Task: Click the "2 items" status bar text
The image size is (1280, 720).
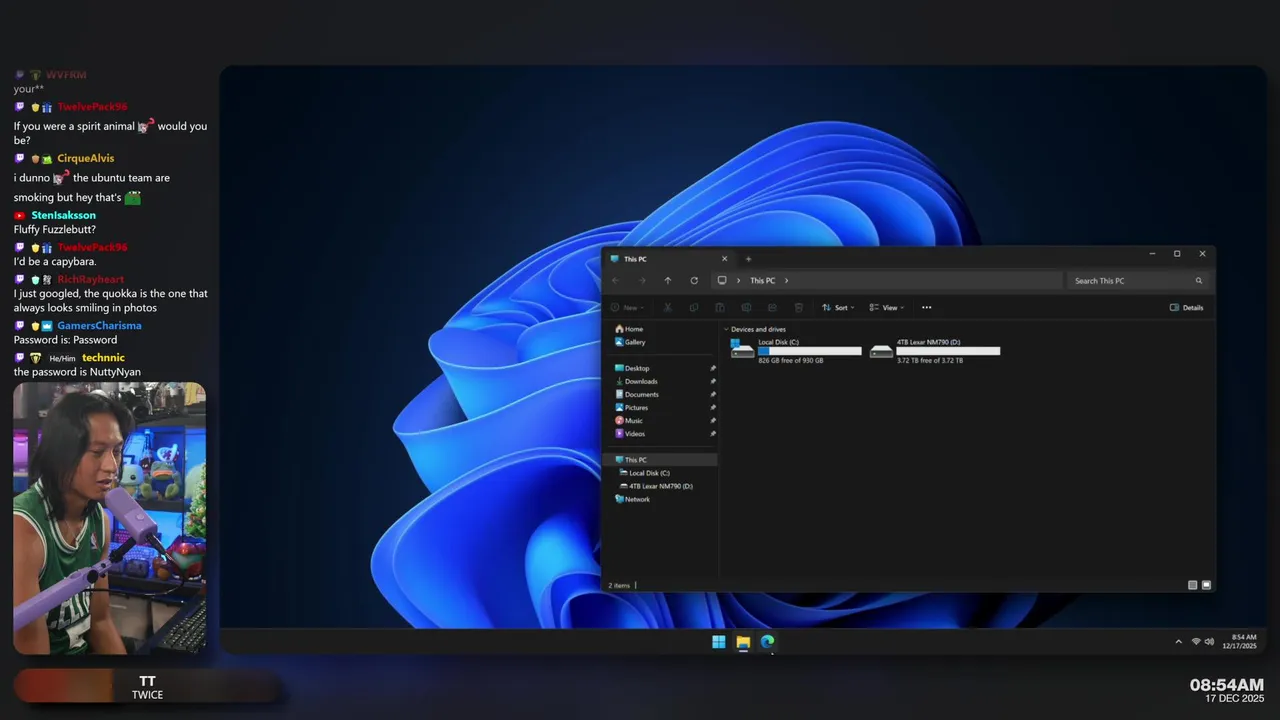Action: point(619,585)
